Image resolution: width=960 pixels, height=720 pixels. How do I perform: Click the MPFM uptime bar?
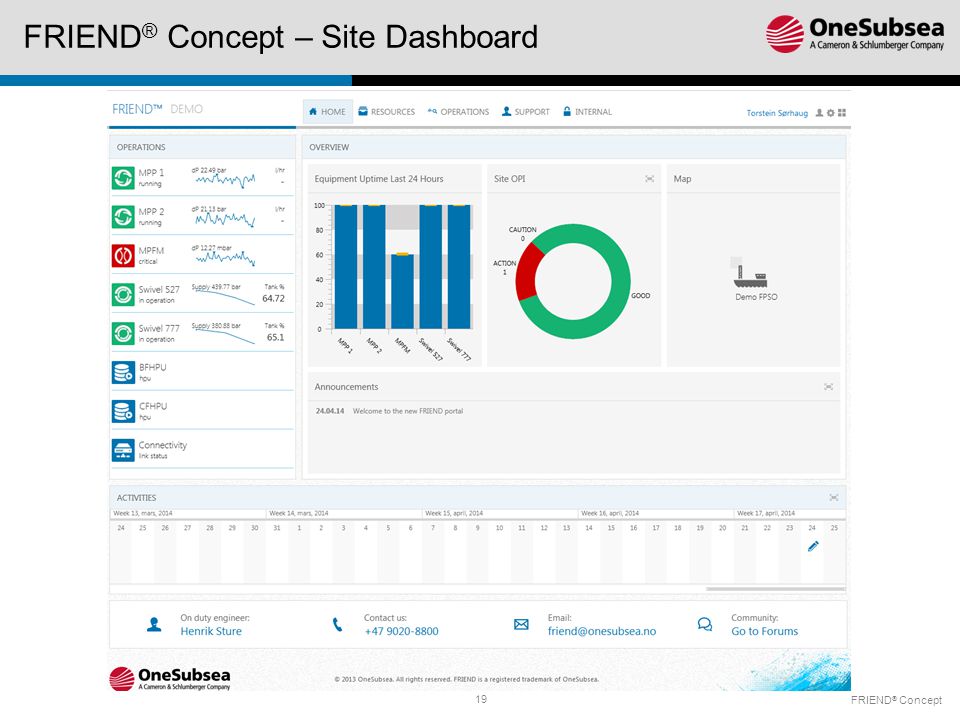click(402, 291)
